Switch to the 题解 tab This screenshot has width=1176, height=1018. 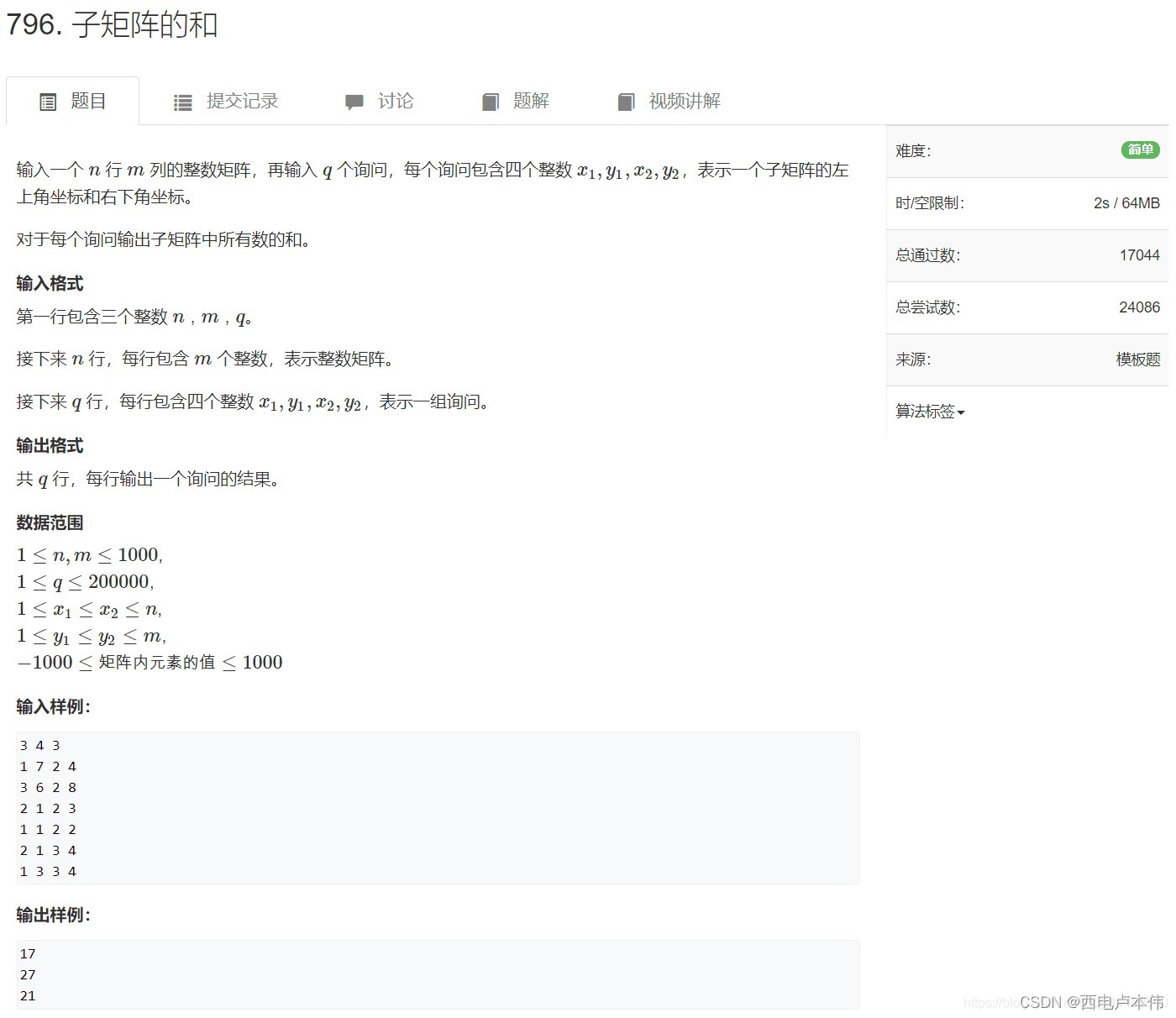(x=530, y=101)
